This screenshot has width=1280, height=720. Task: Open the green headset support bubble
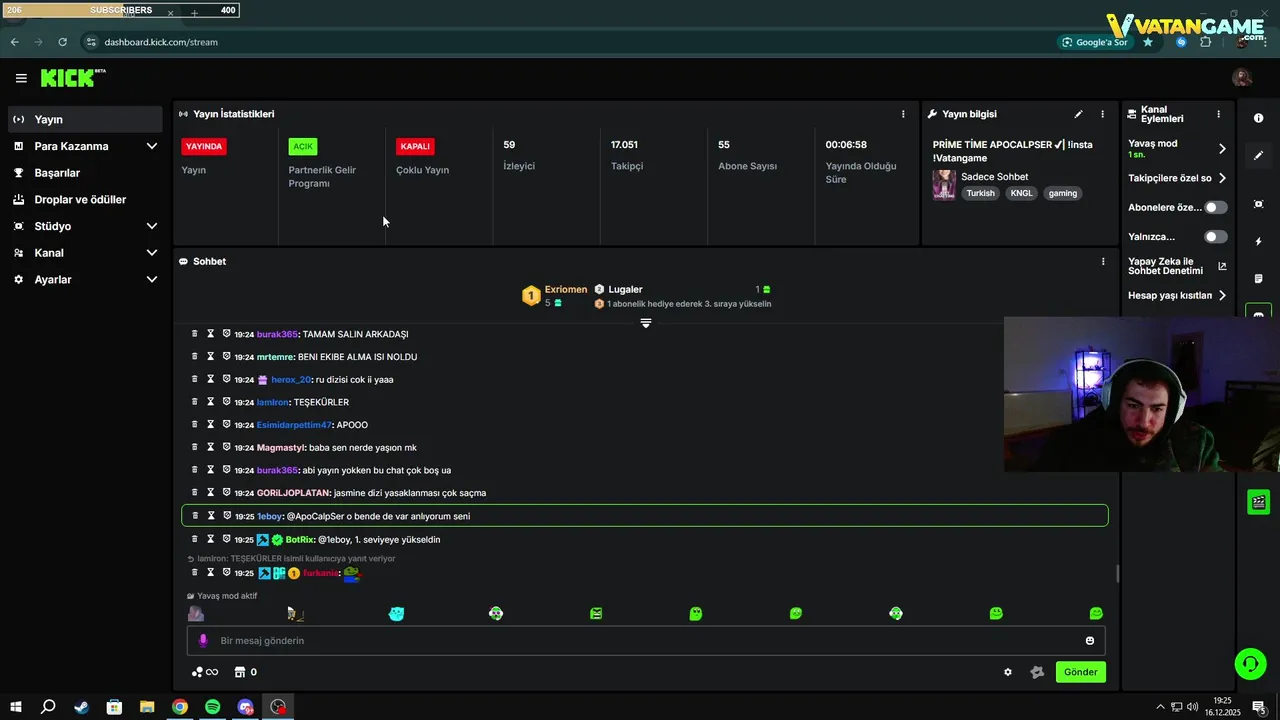coord(1250,663)
